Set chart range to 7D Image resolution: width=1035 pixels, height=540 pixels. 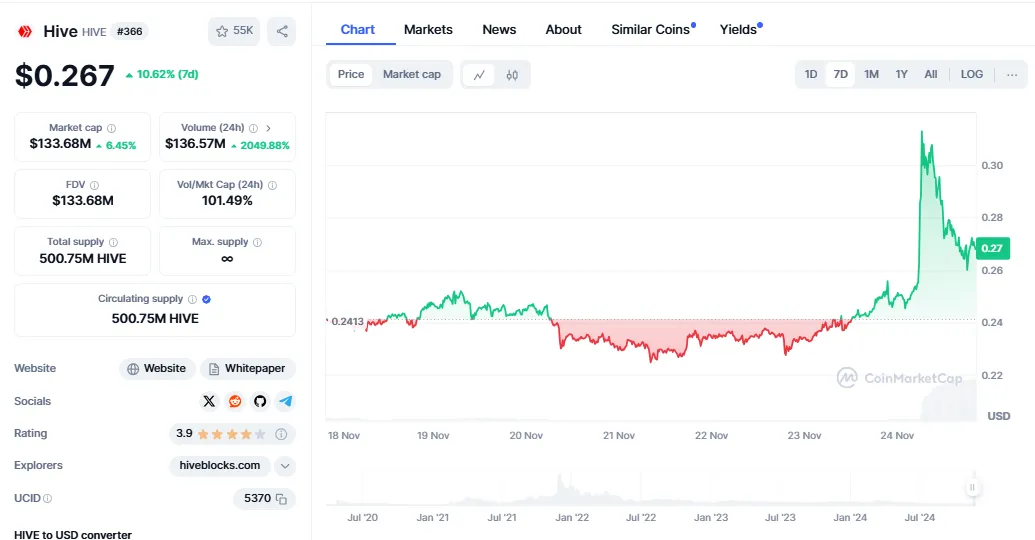[840, 75]
